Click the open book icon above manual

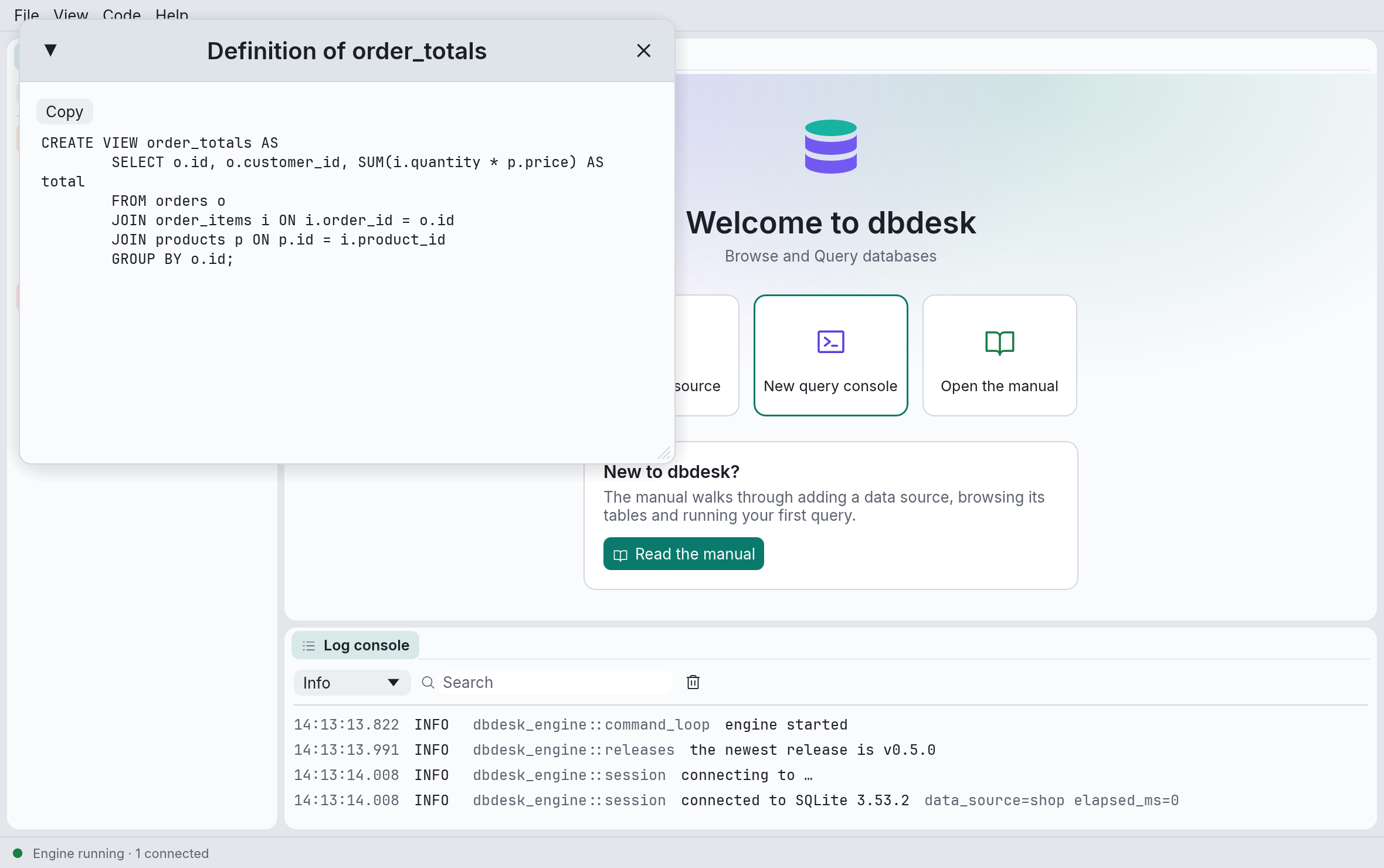(999, 343)
